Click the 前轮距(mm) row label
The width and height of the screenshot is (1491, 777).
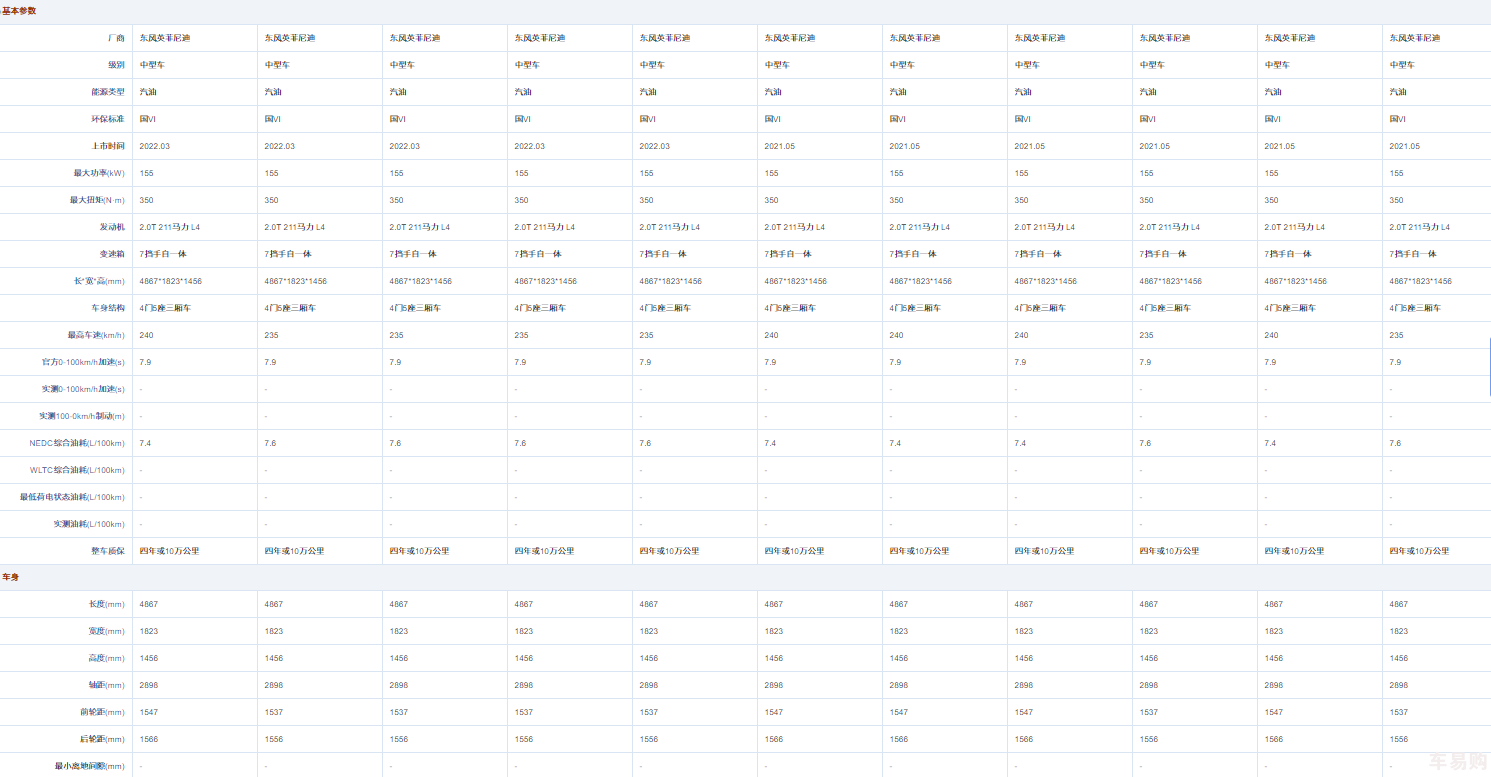pyautogui.click(x=102, y=712)
